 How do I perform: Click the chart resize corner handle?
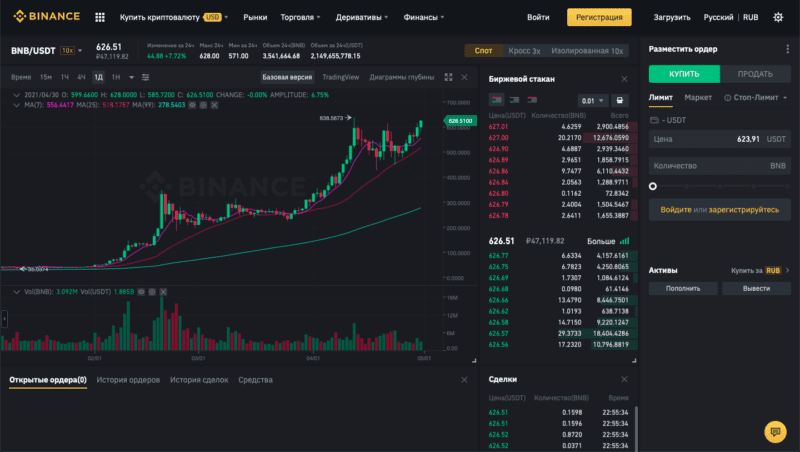[x=474, y=360]
